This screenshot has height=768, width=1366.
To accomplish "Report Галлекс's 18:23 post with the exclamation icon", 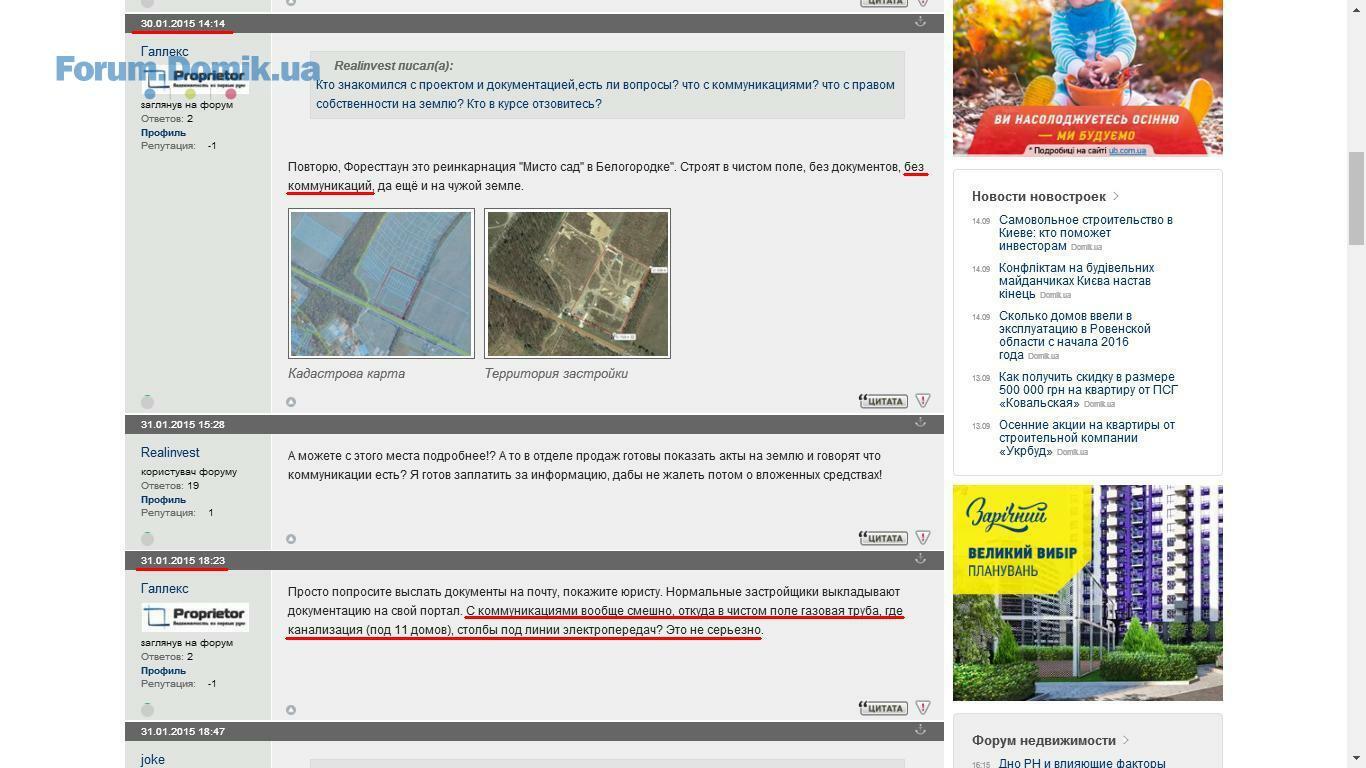I will click(x=923, y=707).
